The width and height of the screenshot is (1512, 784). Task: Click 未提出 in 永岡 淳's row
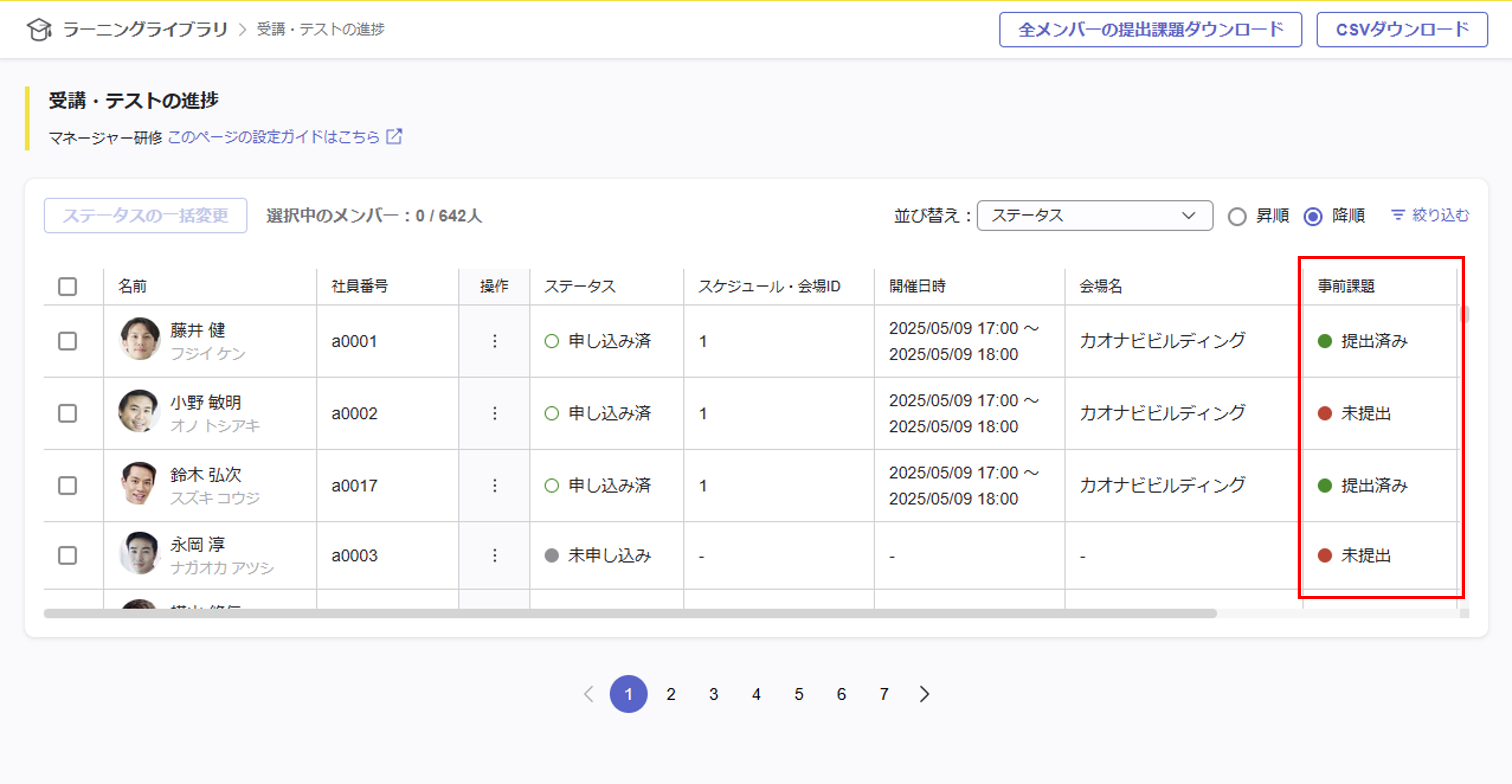tap(1355, 555)
